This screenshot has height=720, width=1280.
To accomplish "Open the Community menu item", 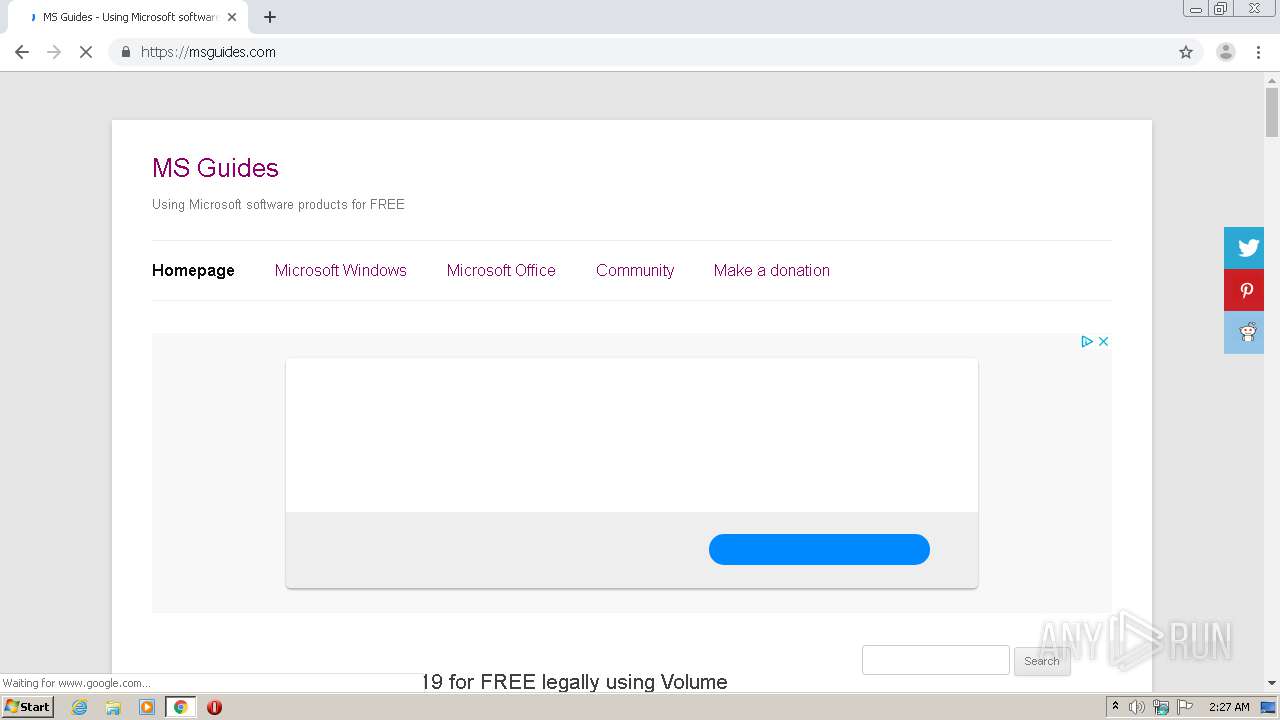I will tap(635, 270).
